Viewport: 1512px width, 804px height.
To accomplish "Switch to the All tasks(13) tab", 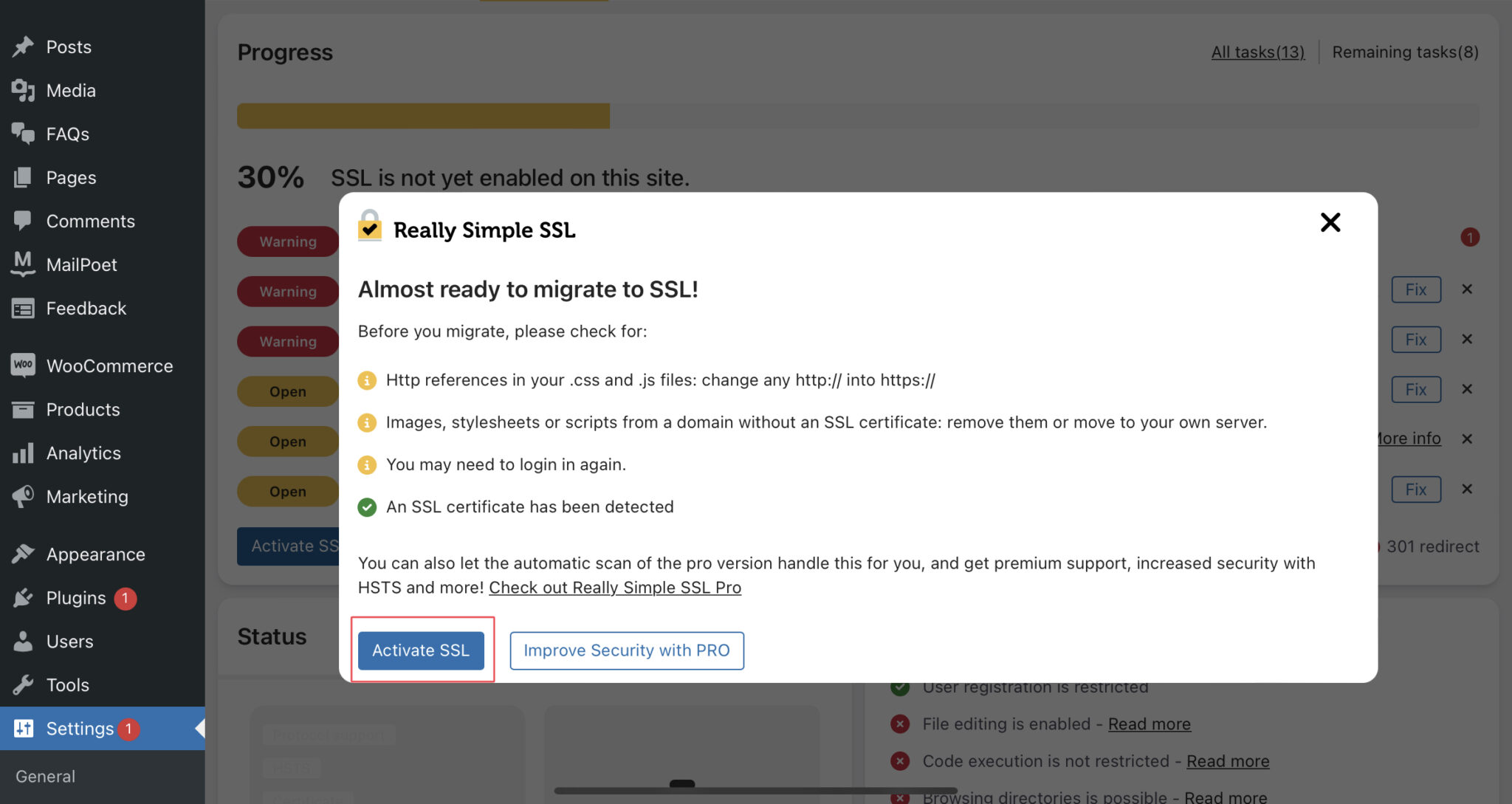I will [x=1257, y=52].
